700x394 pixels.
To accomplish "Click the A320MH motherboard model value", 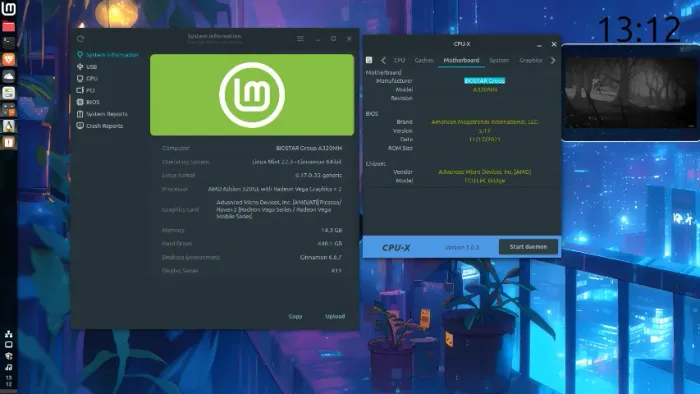I will pos(484,90).
